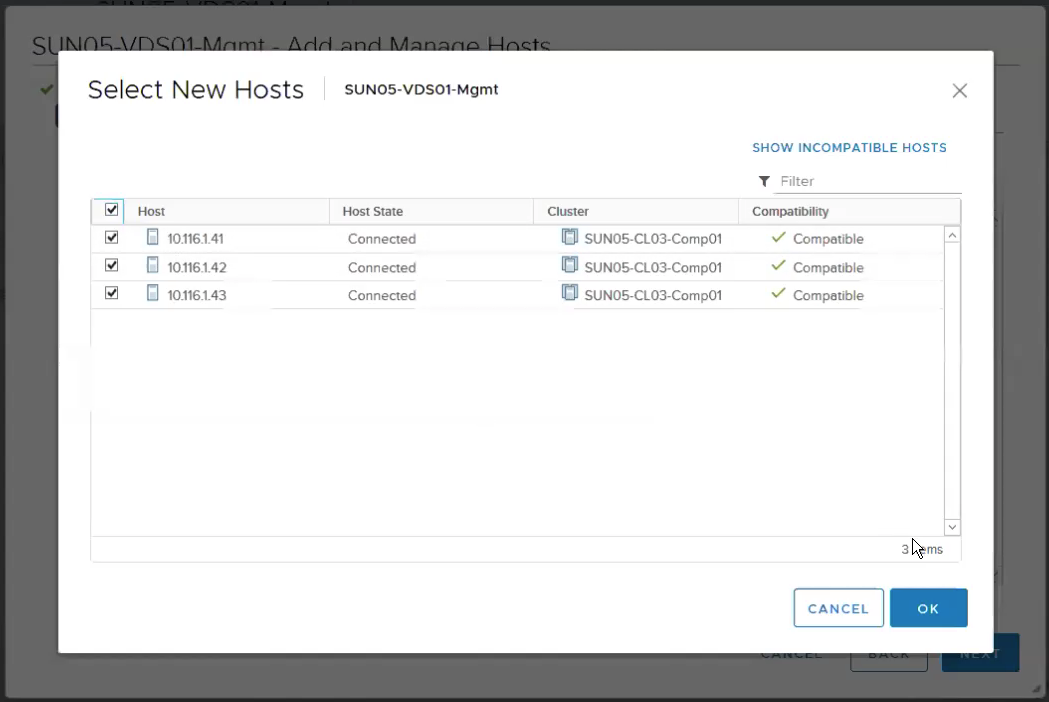Close the Select New Hosts dialog
The width and height of the screenshot is (1049, 702).
tap(959, 90)
